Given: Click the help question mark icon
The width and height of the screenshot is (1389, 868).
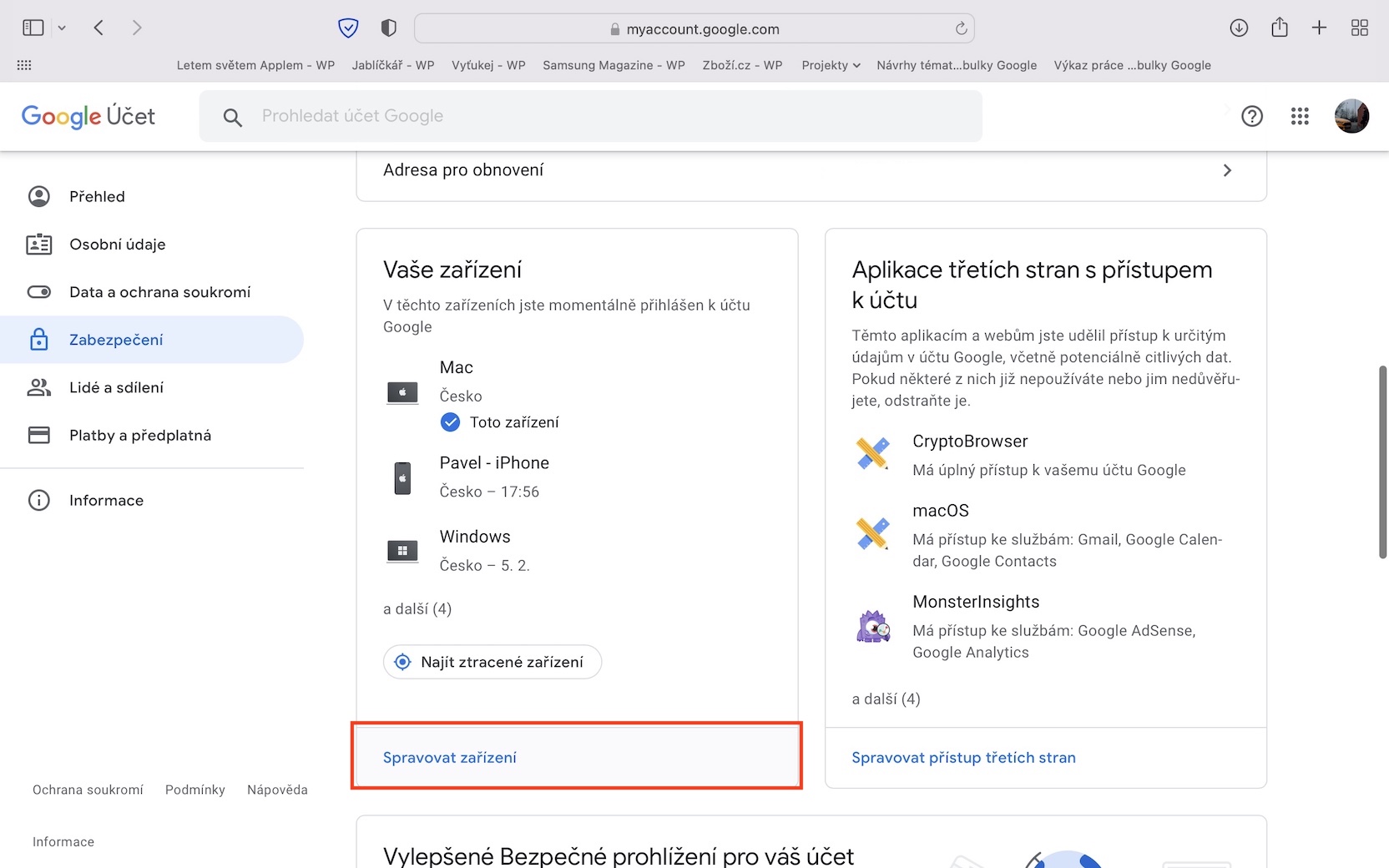Looking at the screenshot, I should [1252, 116].
